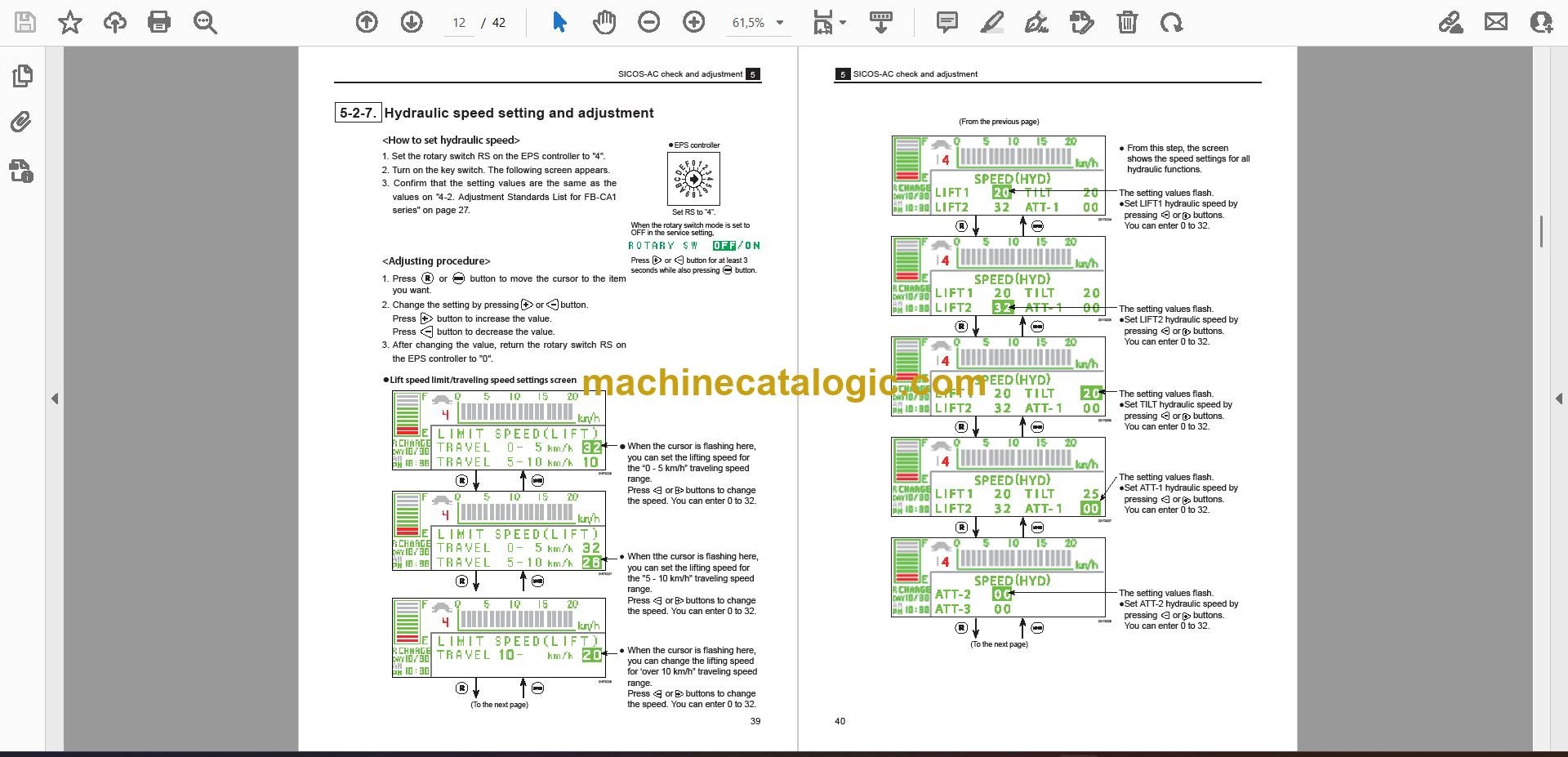The image size is (1568, 757).
Task: Open the share with others icon
Action: point(1541,22)
